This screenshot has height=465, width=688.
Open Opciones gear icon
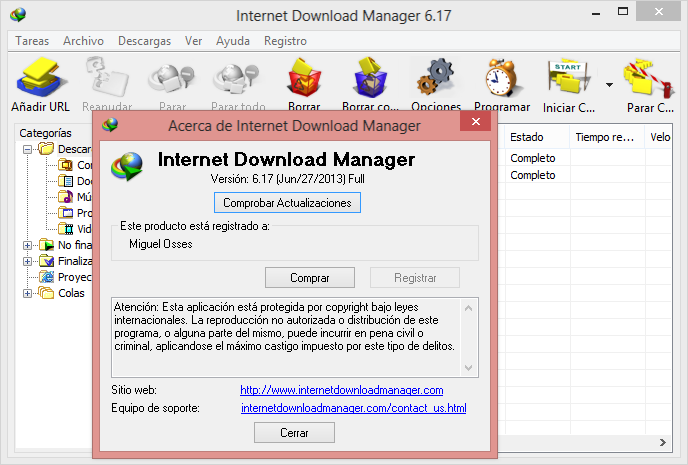point(436,77)
